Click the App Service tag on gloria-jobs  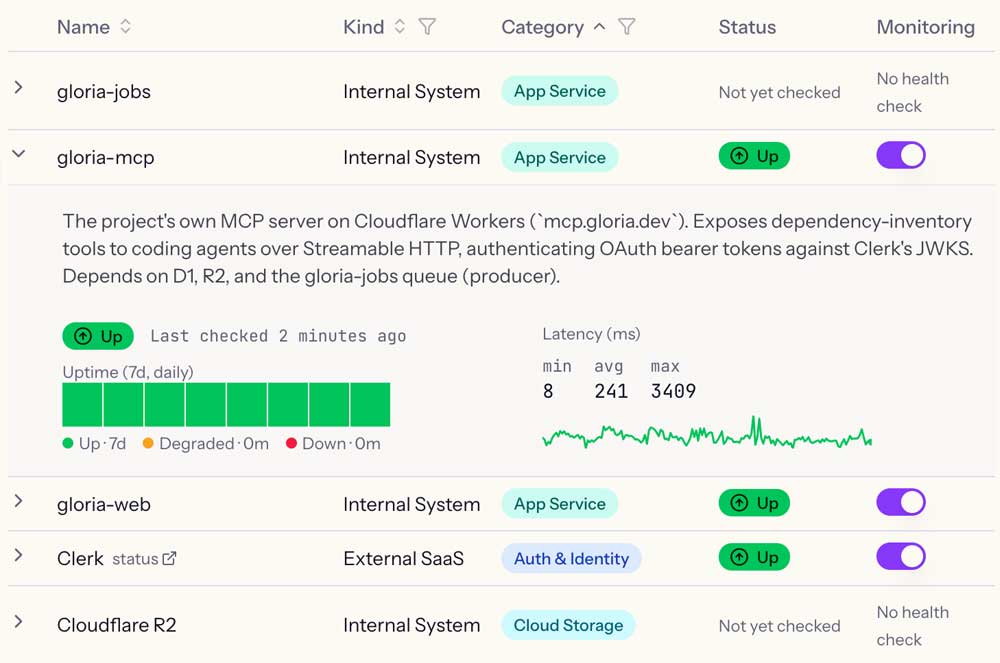[559, 91]
